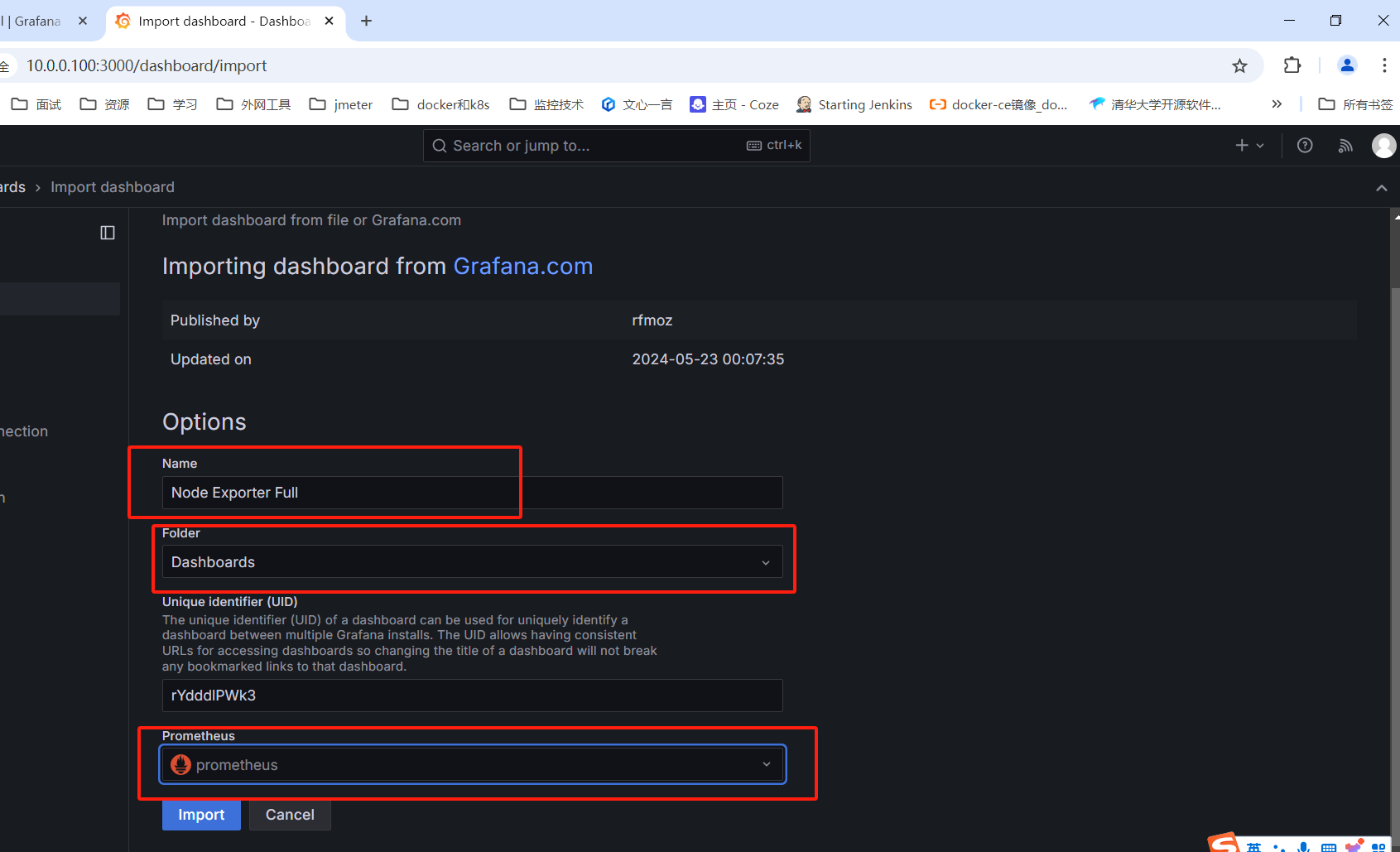The image size is (1400, 852).
Task: Open the prometheus data source dropdown
Action: click(472, 765)
